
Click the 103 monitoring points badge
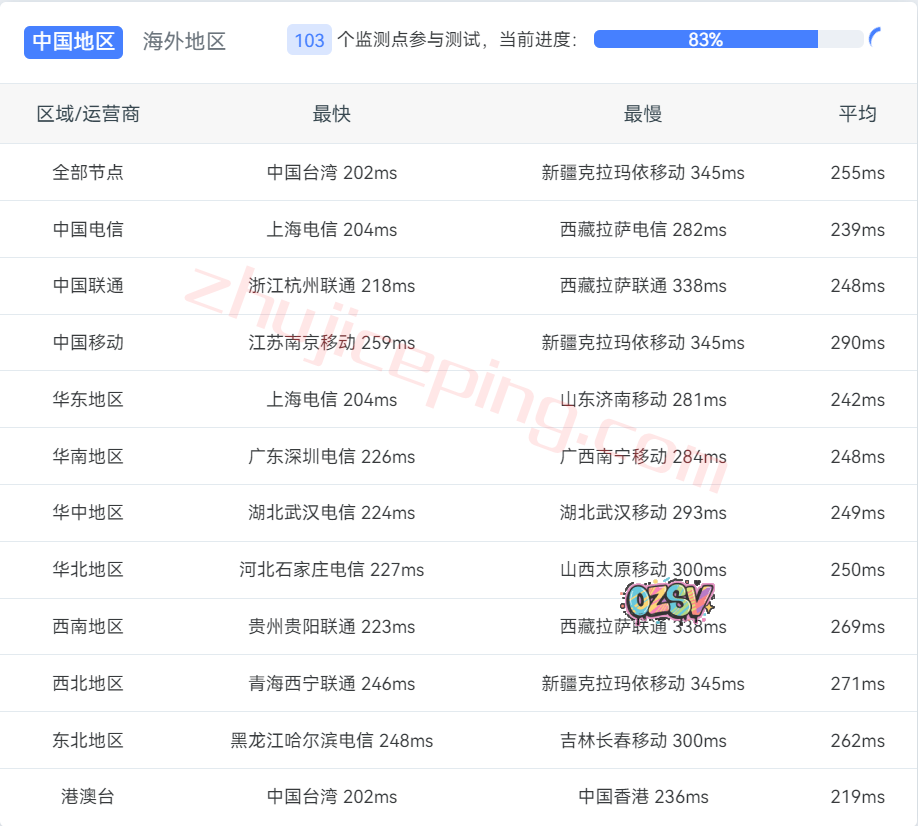pyautogui.click(x=309, y=40)
